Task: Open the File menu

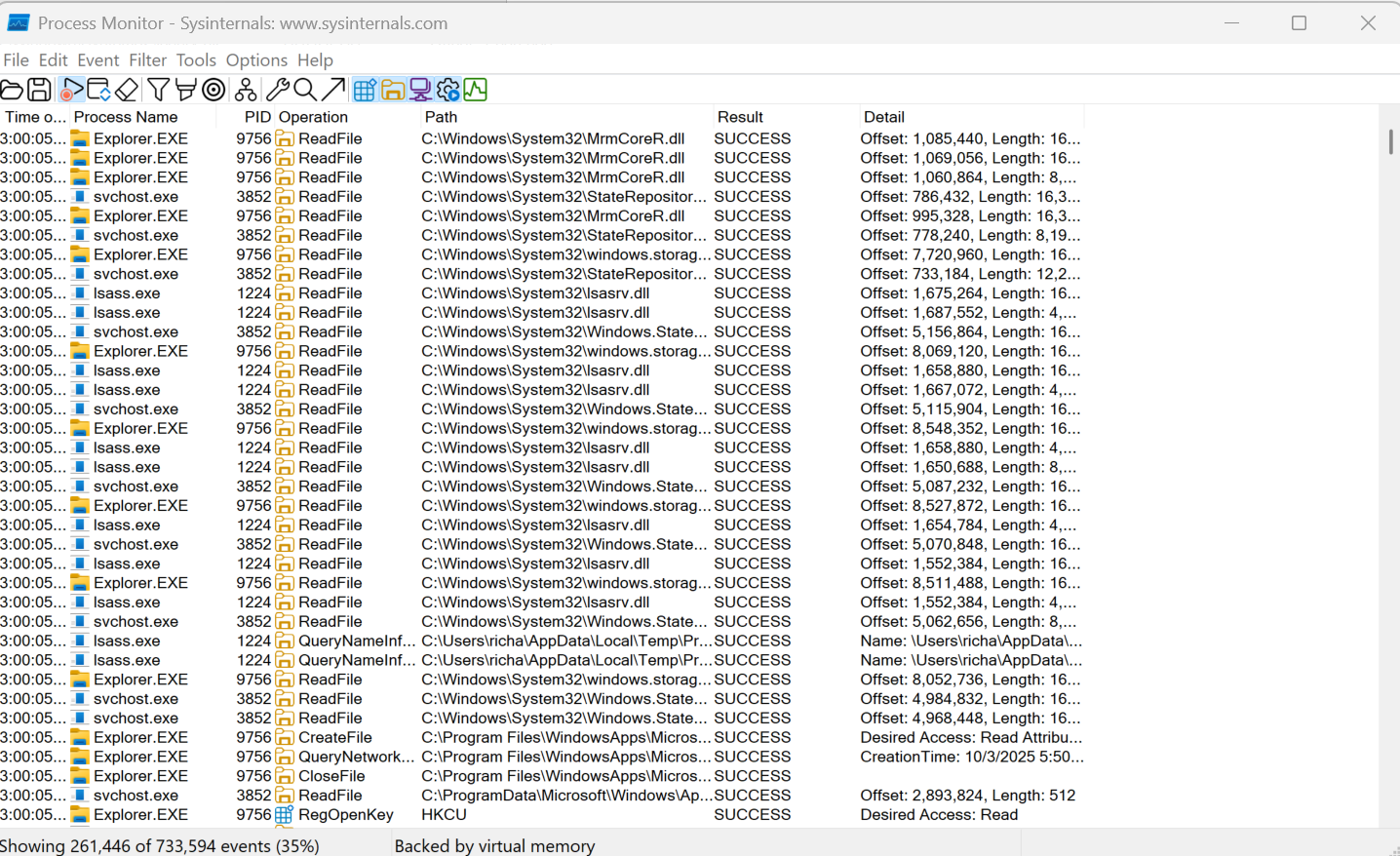Action: point(17,60)
